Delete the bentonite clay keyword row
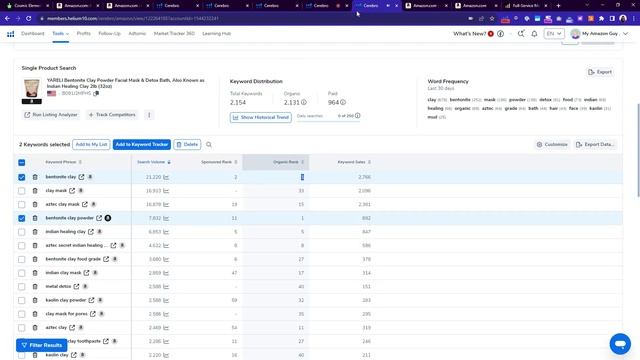 [35, 177]
